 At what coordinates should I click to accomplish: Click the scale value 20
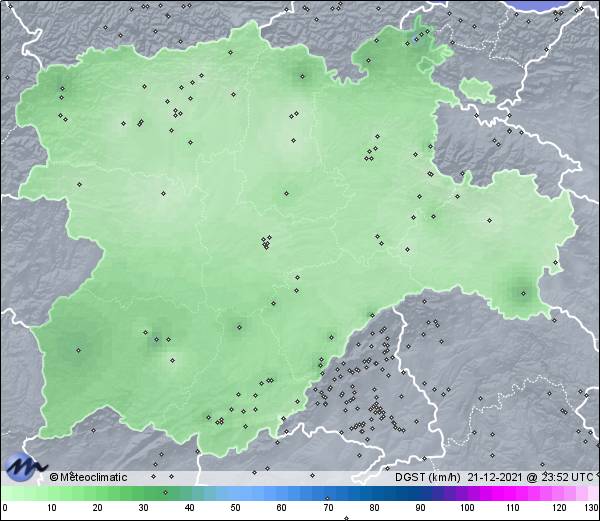98,508
